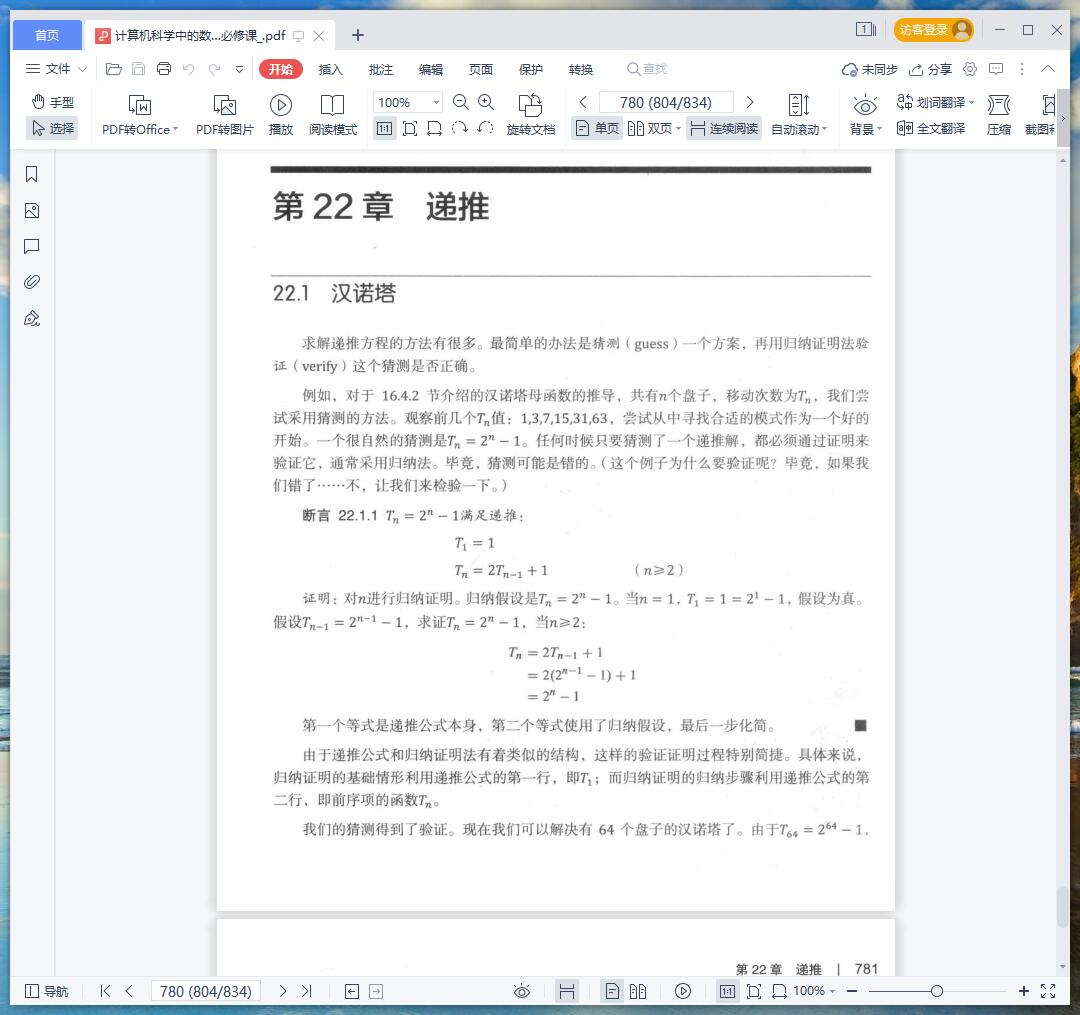Click the print icon

pyautogui.click(x=164, y=69)
